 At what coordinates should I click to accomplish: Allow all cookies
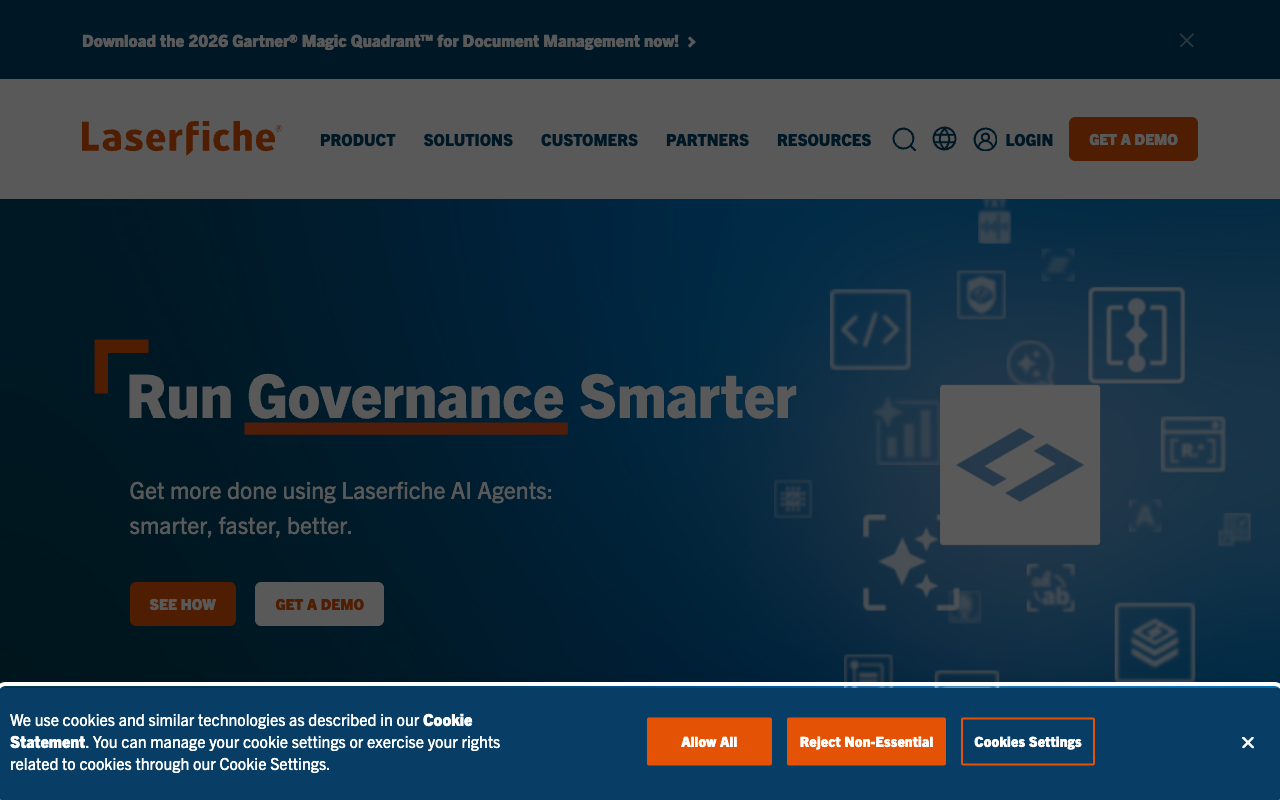pyautogui.click(x=709, y=742)
